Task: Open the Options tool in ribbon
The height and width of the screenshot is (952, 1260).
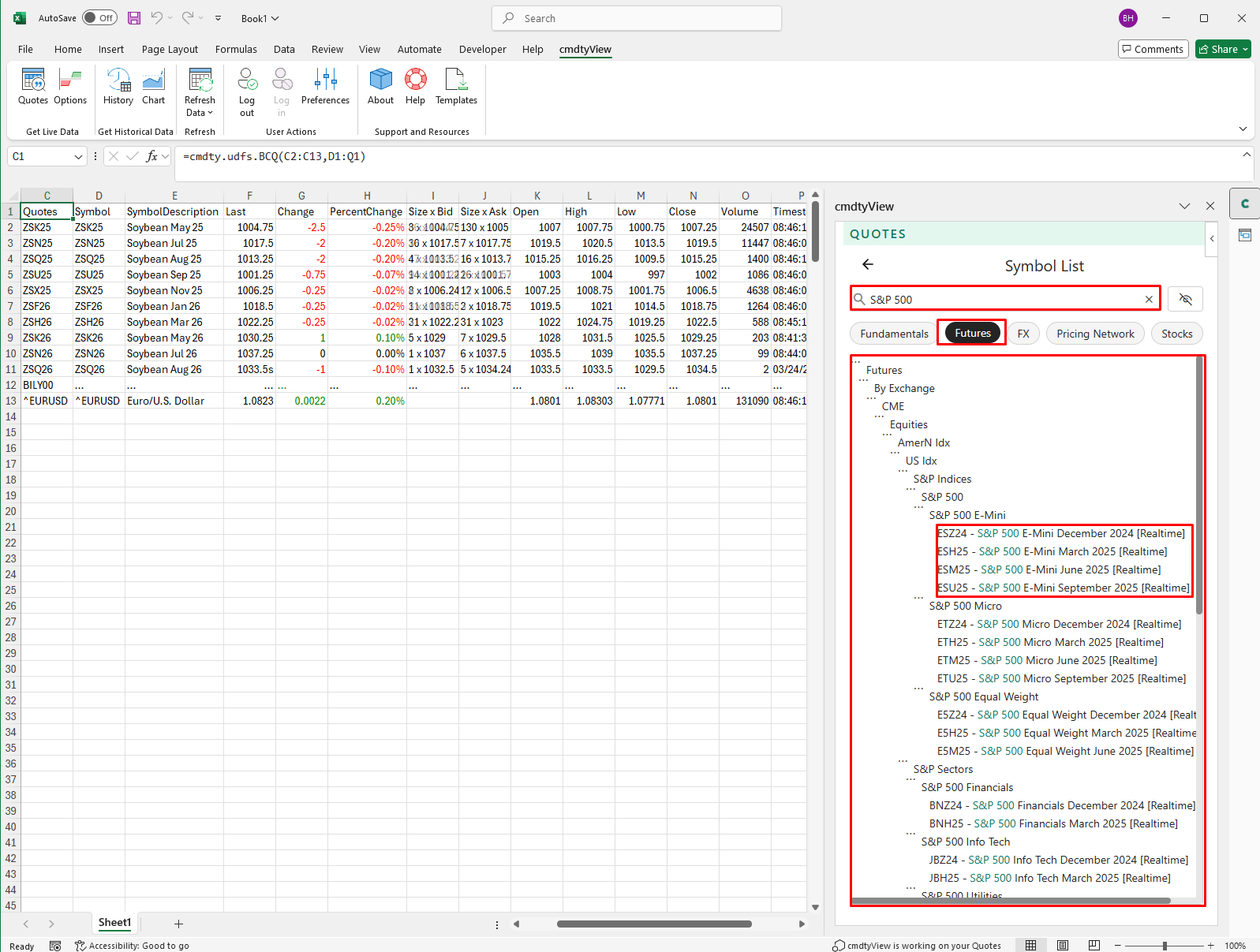Action: [70, 87]
